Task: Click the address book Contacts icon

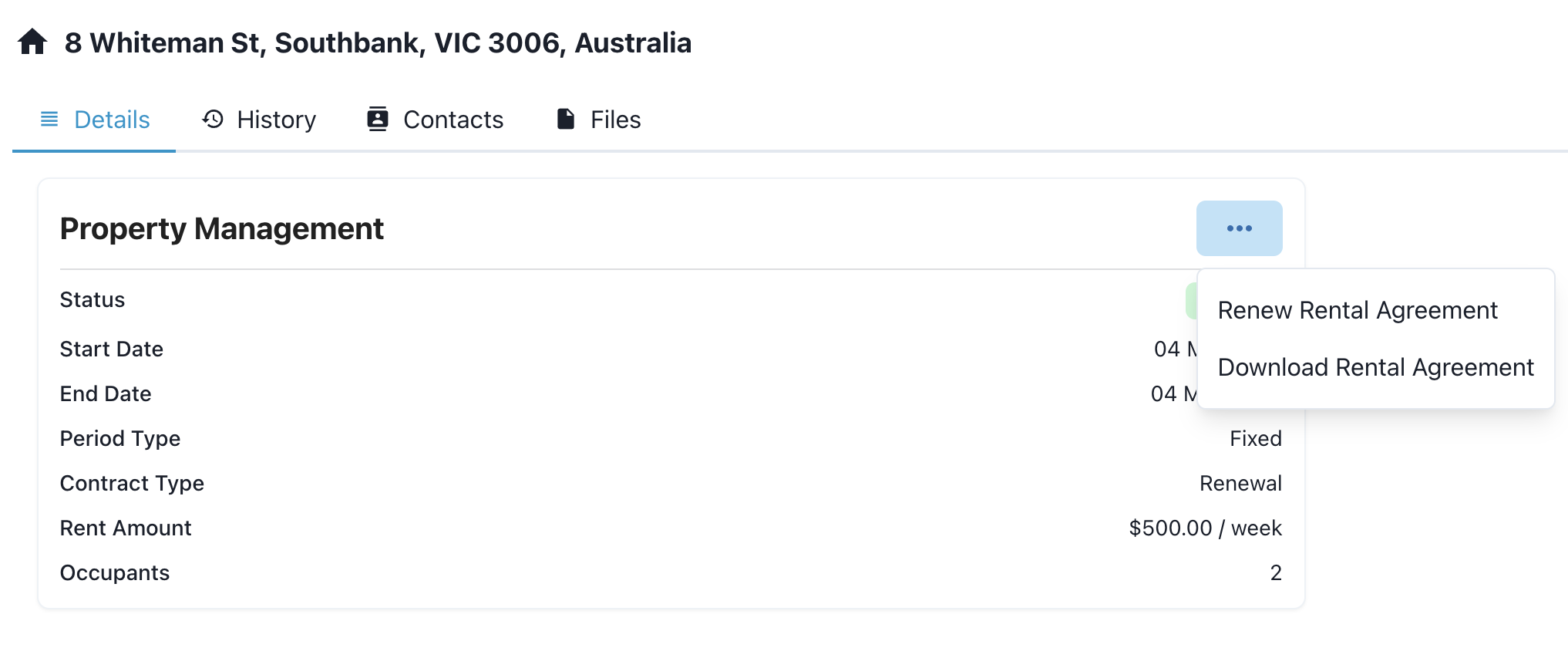Action: 378,119
